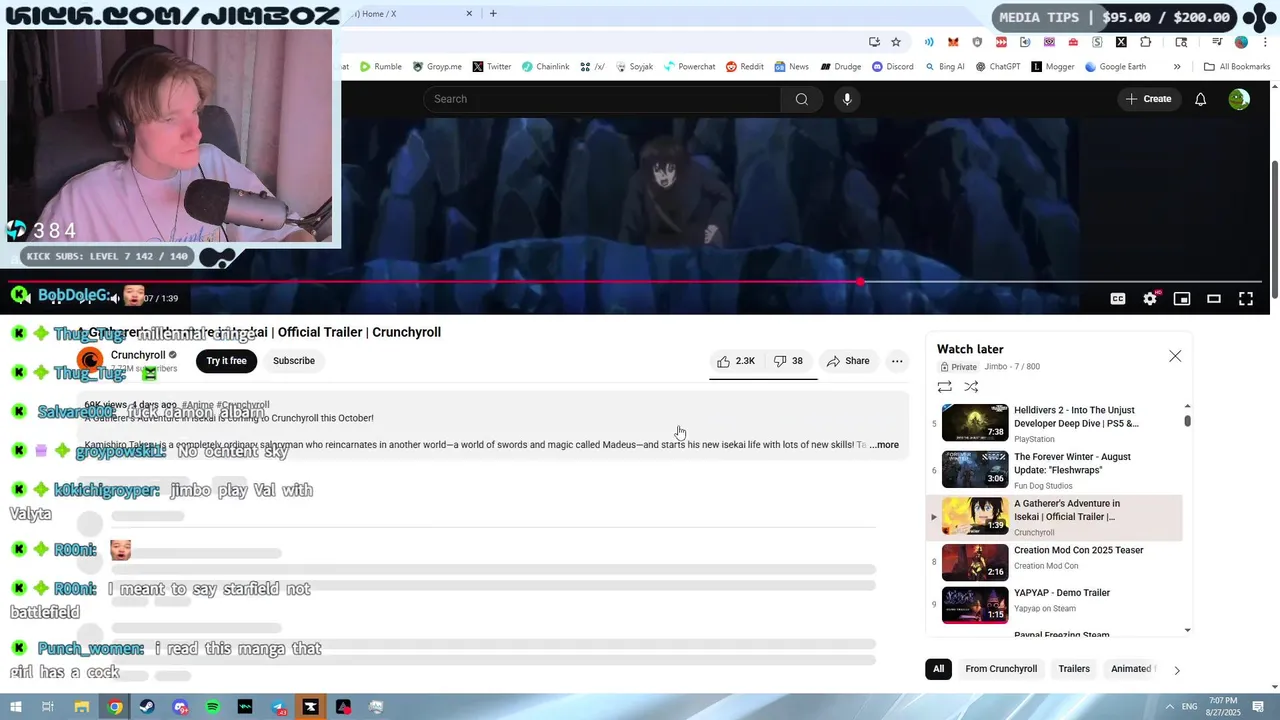Image resolution: width=1280 pixels, height=720 pixels.
Task: Play Helldivers 2 Deep Dive thumbnail
Action: (x=975, y=421)
